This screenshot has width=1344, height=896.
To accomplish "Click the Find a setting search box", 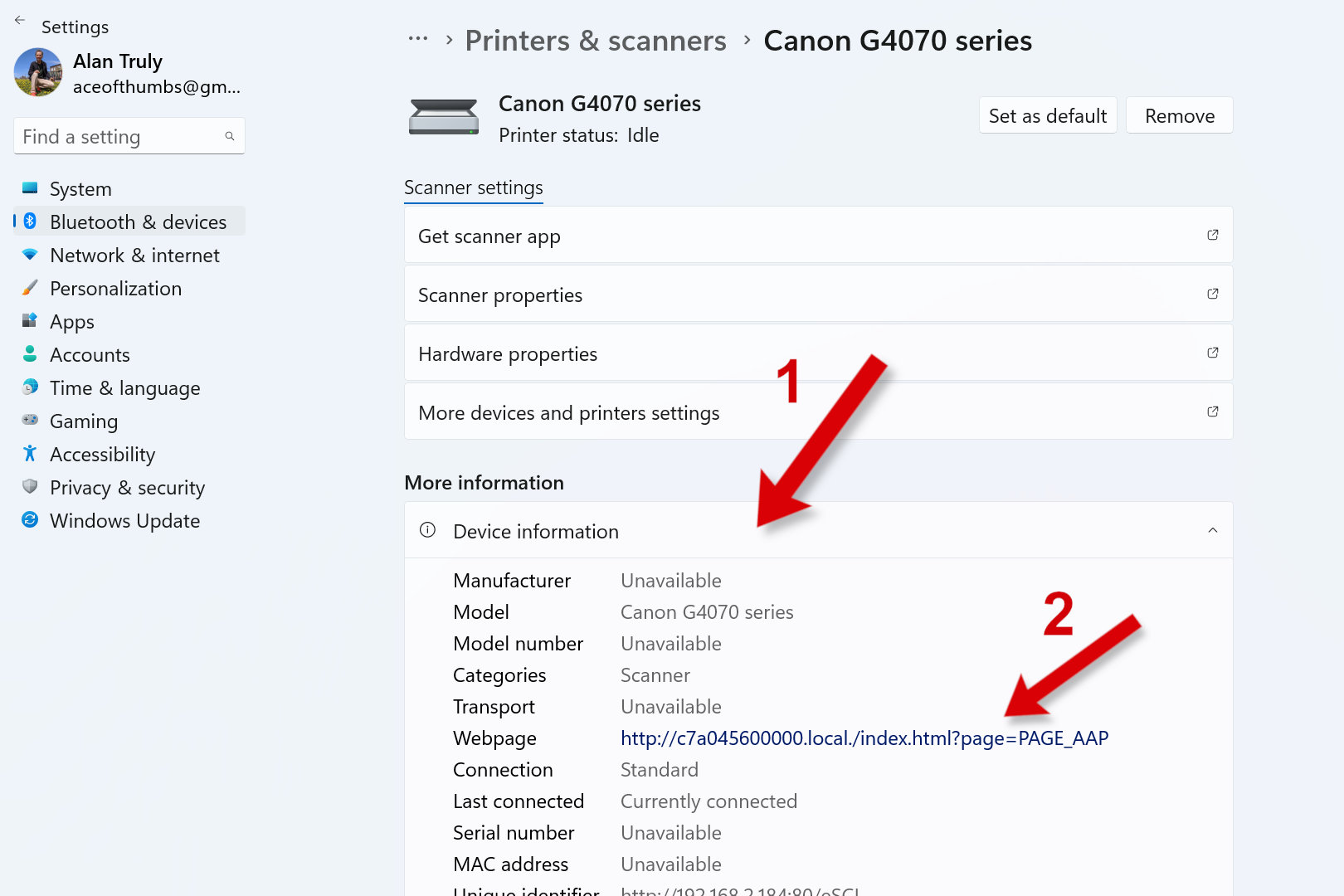I will pos(129,136).
